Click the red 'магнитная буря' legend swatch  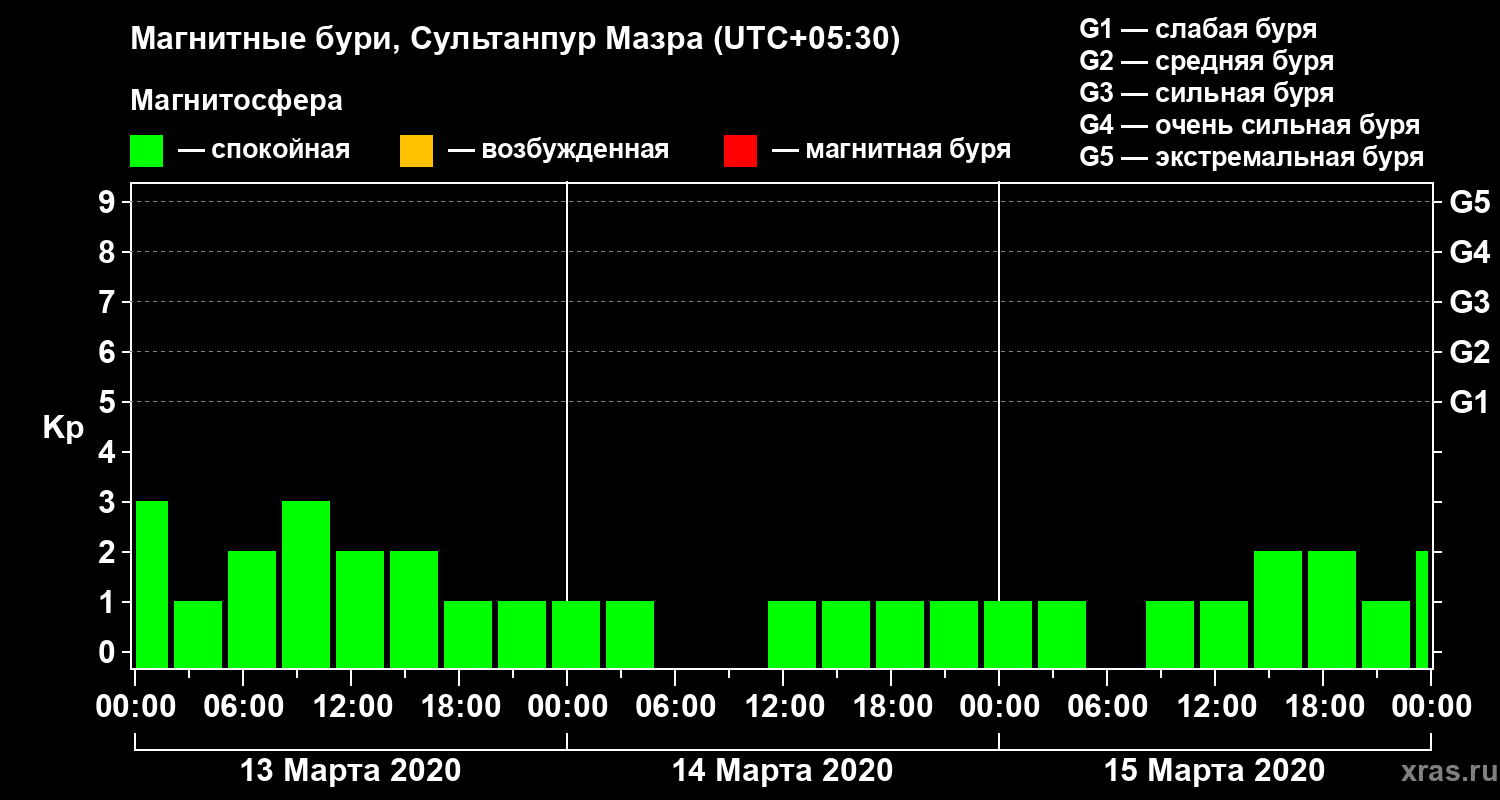point(740,150)
